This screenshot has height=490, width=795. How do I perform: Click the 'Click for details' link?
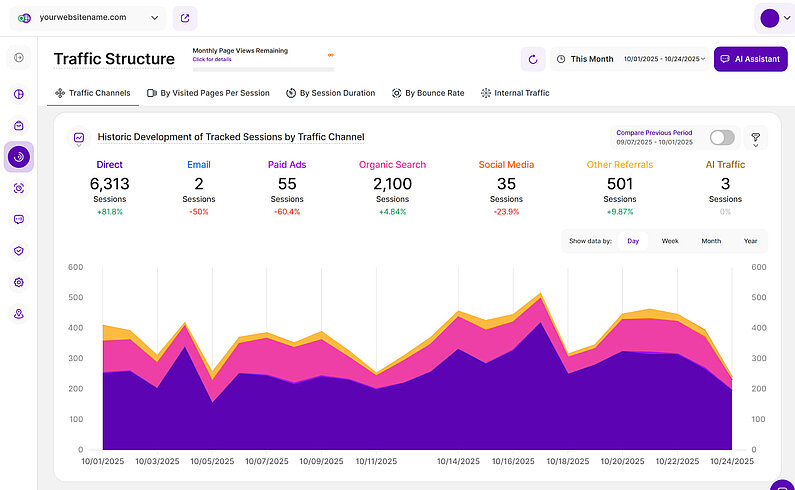point(211,59)
